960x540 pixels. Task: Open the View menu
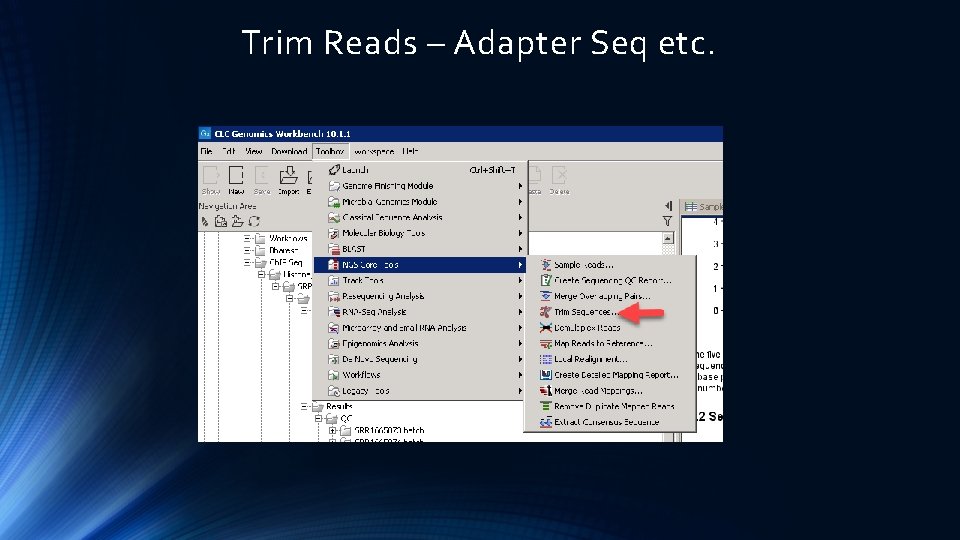pyautogui.click(x=253, y=151)
